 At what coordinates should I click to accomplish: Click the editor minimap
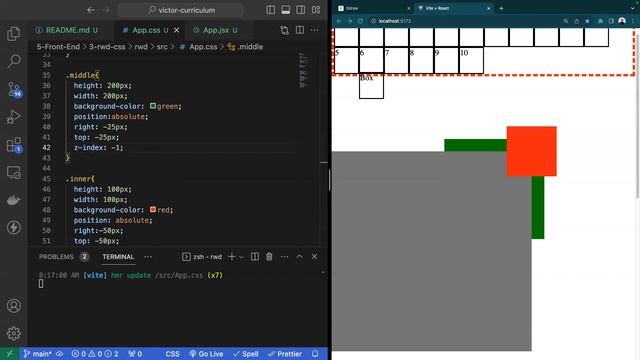303,69
